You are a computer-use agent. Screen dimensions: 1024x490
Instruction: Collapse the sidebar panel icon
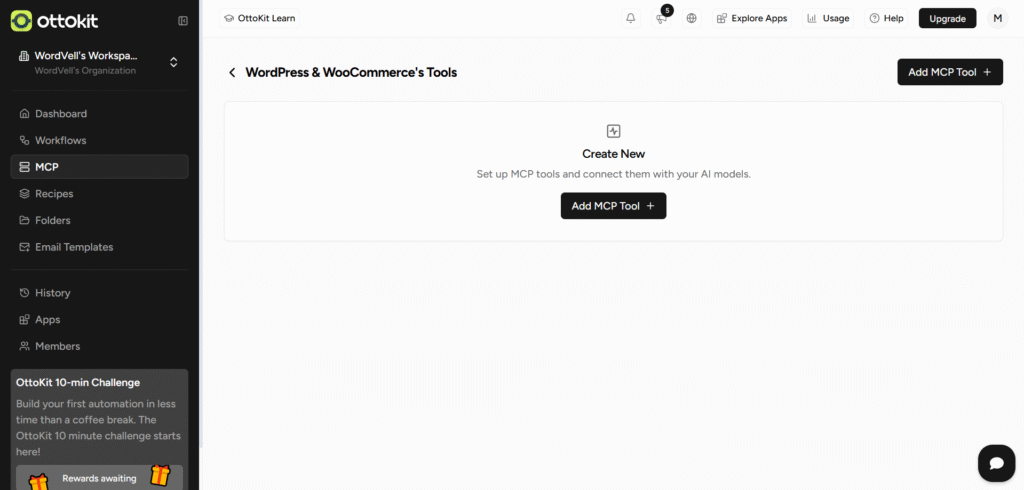[183, 21]
